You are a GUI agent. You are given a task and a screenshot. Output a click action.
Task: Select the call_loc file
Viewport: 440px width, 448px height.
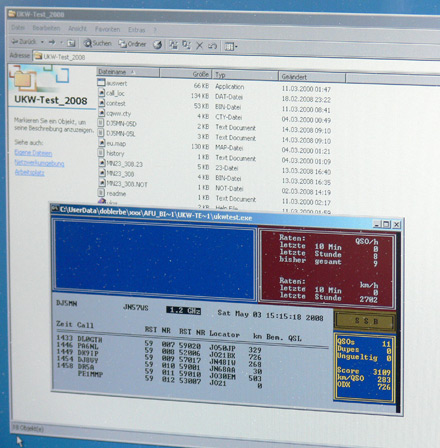click(x=115, y=93)
